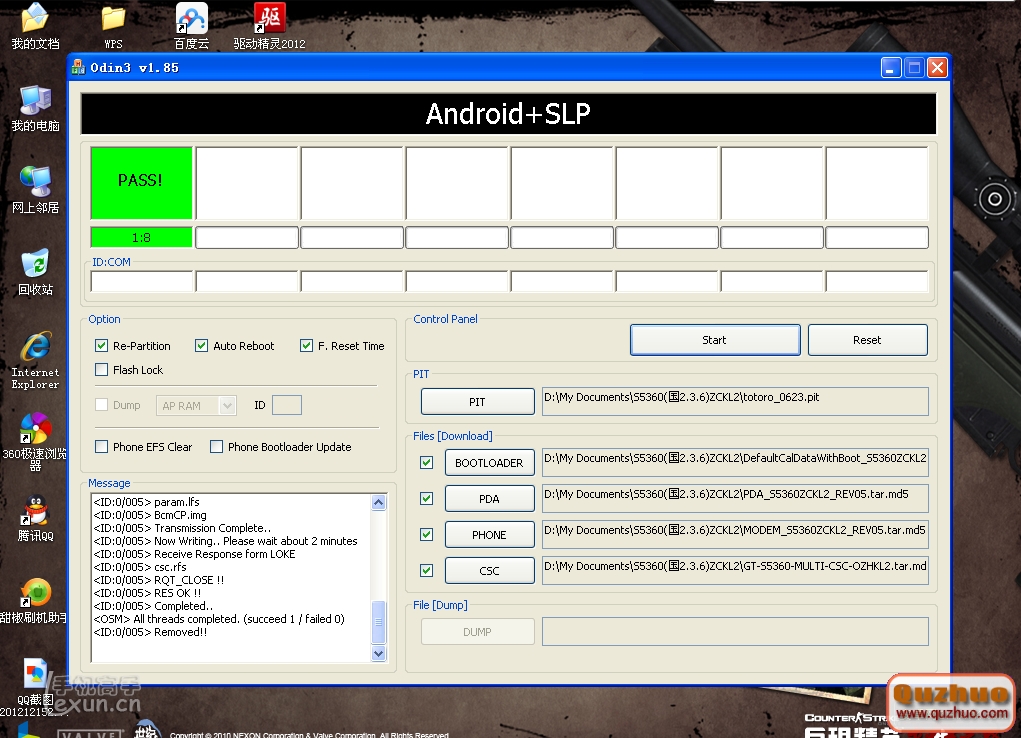Click the Start button
The height and width of the screenshot is (738, 1021).
point(714,340)
